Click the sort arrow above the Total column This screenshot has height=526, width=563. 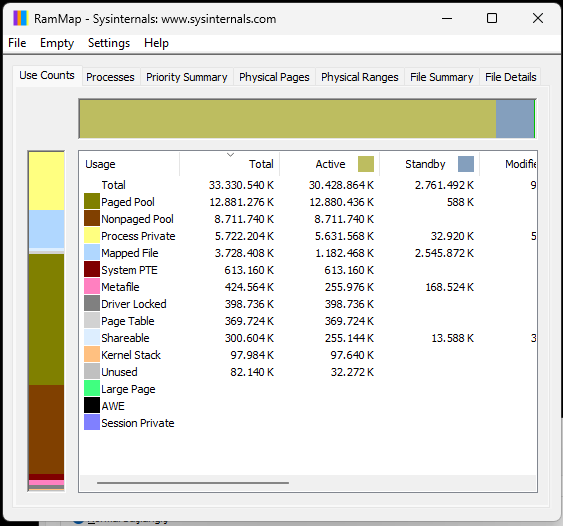point(231,155)
